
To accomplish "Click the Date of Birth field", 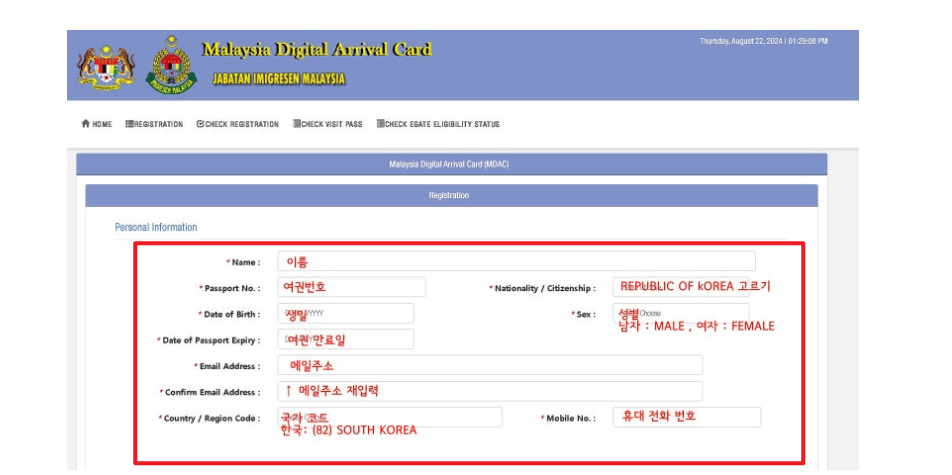I will coord(345,313).
